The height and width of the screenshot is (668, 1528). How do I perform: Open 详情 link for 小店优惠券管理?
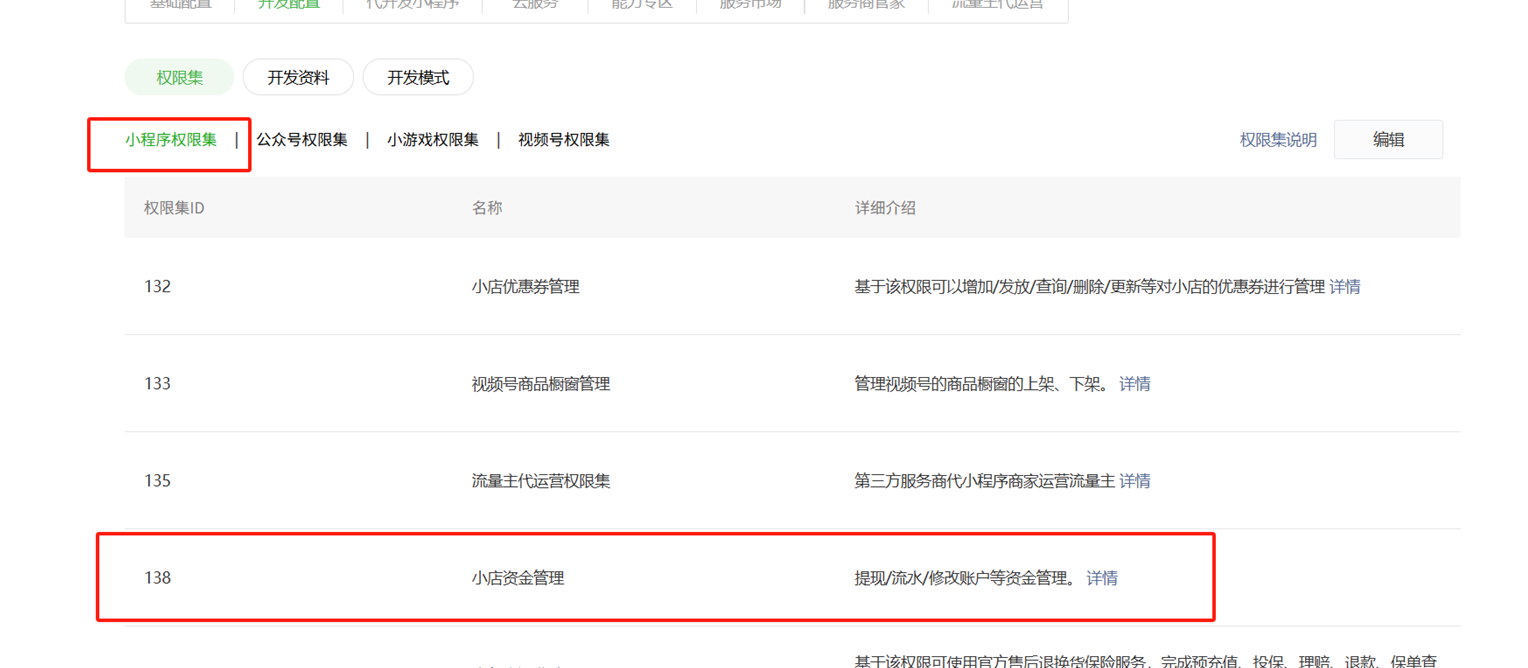(1345, 287)
